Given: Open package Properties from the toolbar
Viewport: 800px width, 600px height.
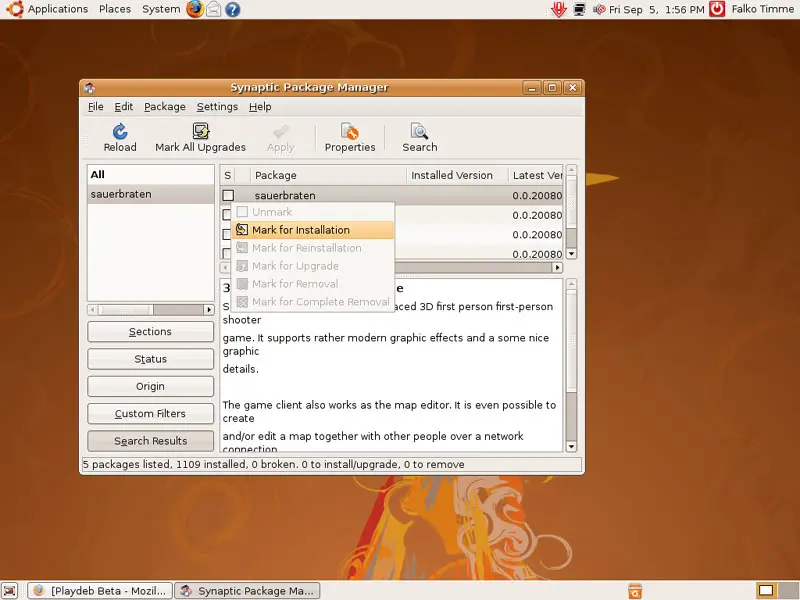Looking at the screenshot, I should [350, 138].
